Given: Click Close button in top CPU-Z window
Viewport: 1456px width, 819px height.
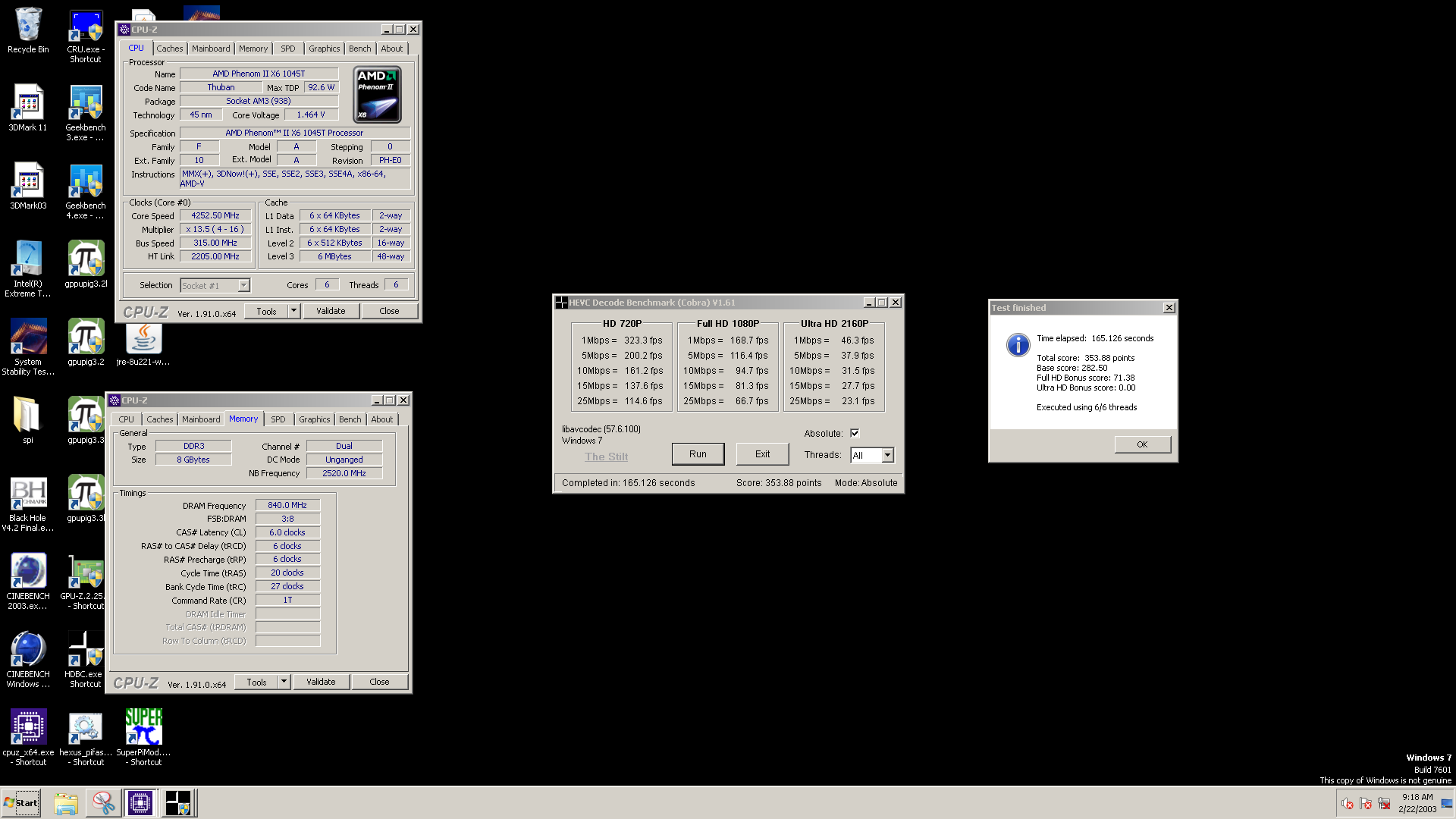Looking at the screenshot, I should [x=390, y=311].
